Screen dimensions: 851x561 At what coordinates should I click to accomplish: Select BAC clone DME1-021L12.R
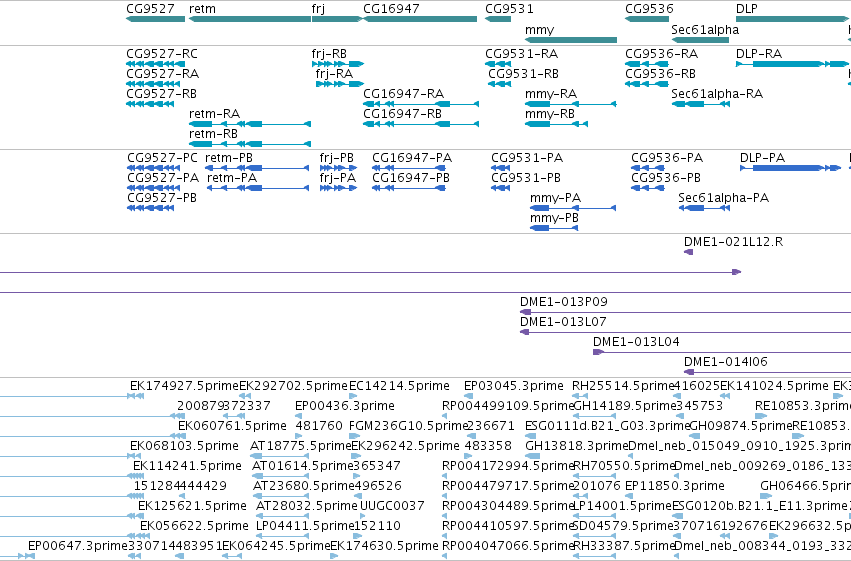point(688,252)
